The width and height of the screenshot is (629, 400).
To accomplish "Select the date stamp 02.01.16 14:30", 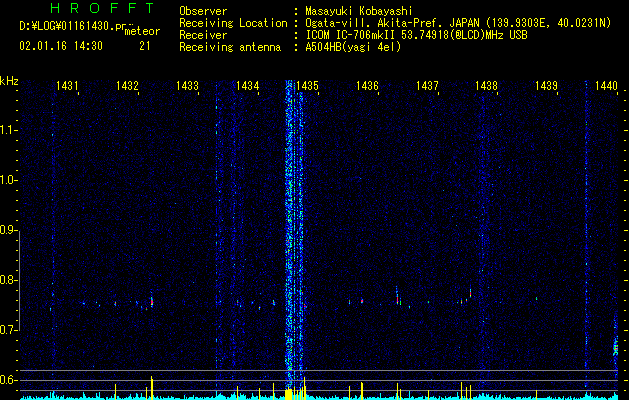I will [x=61, y=46].
